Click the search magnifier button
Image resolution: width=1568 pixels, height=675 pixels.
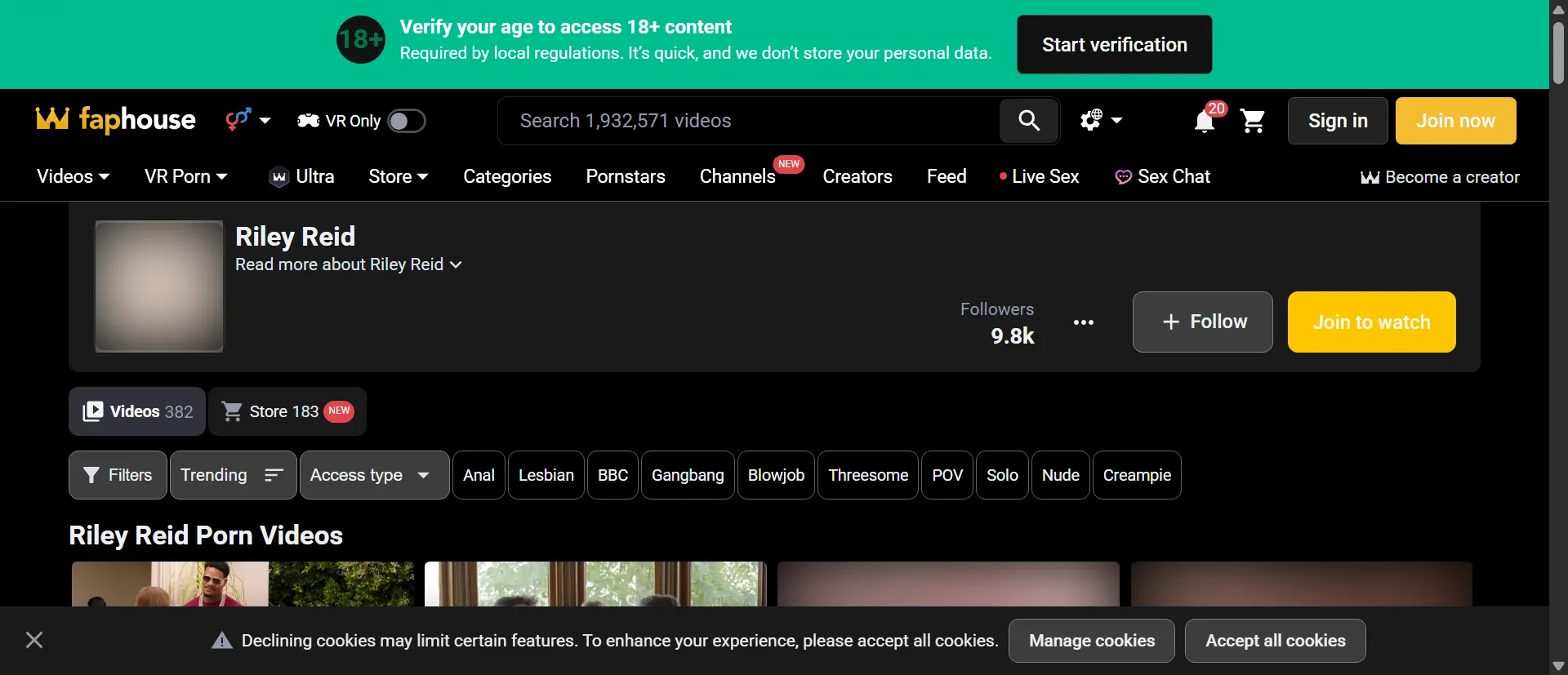tap(1029, 121)
